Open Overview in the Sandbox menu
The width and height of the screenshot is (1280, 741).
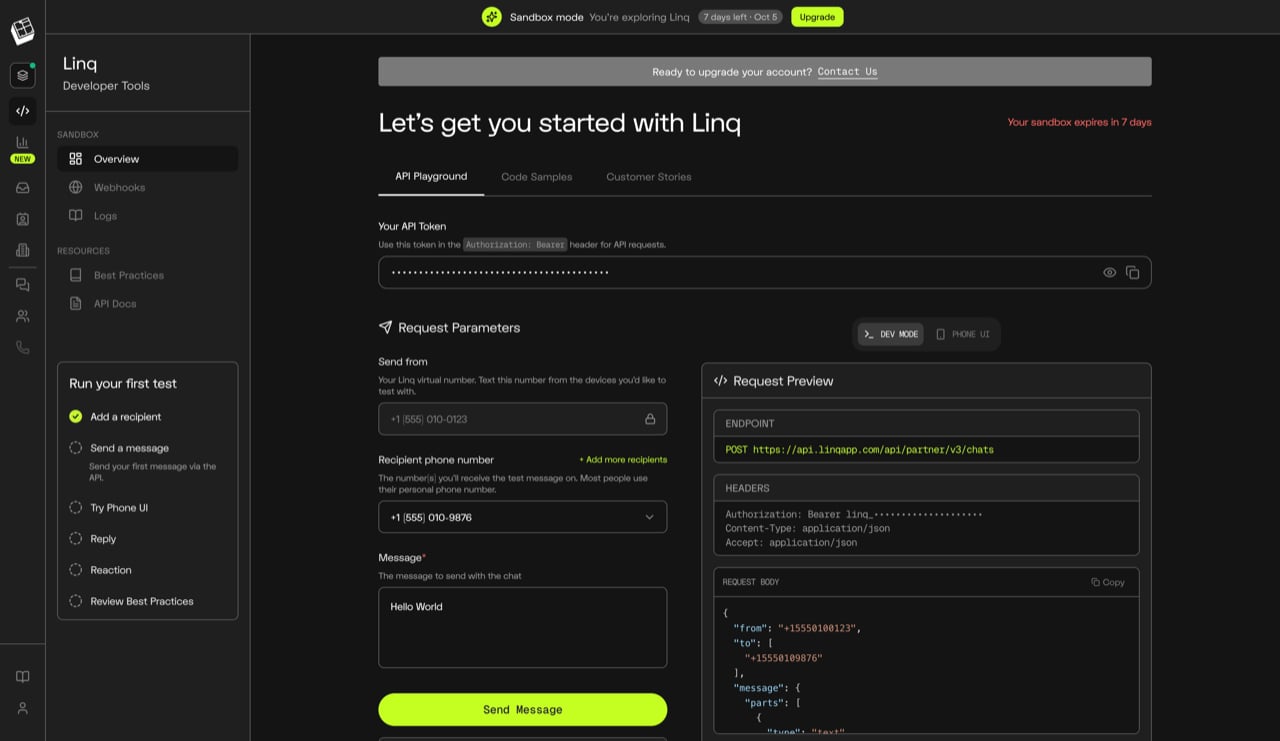coord(148,159)
